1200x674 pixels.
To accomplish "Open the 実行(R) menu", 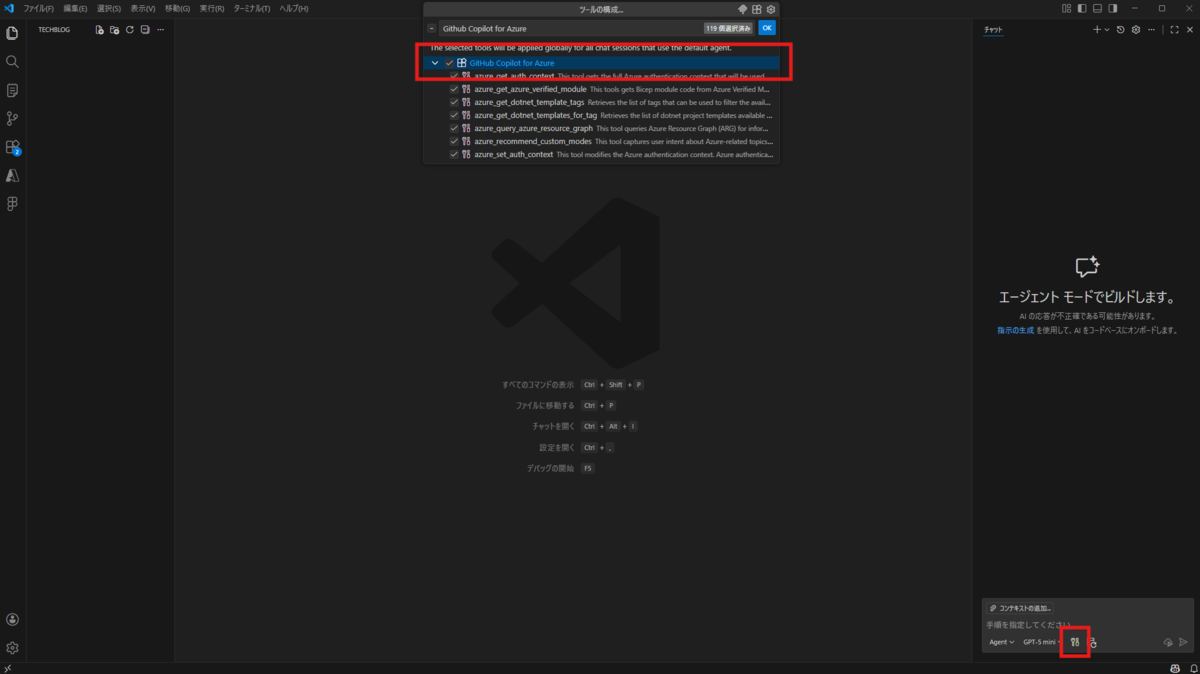I will (x=211, y=8).
